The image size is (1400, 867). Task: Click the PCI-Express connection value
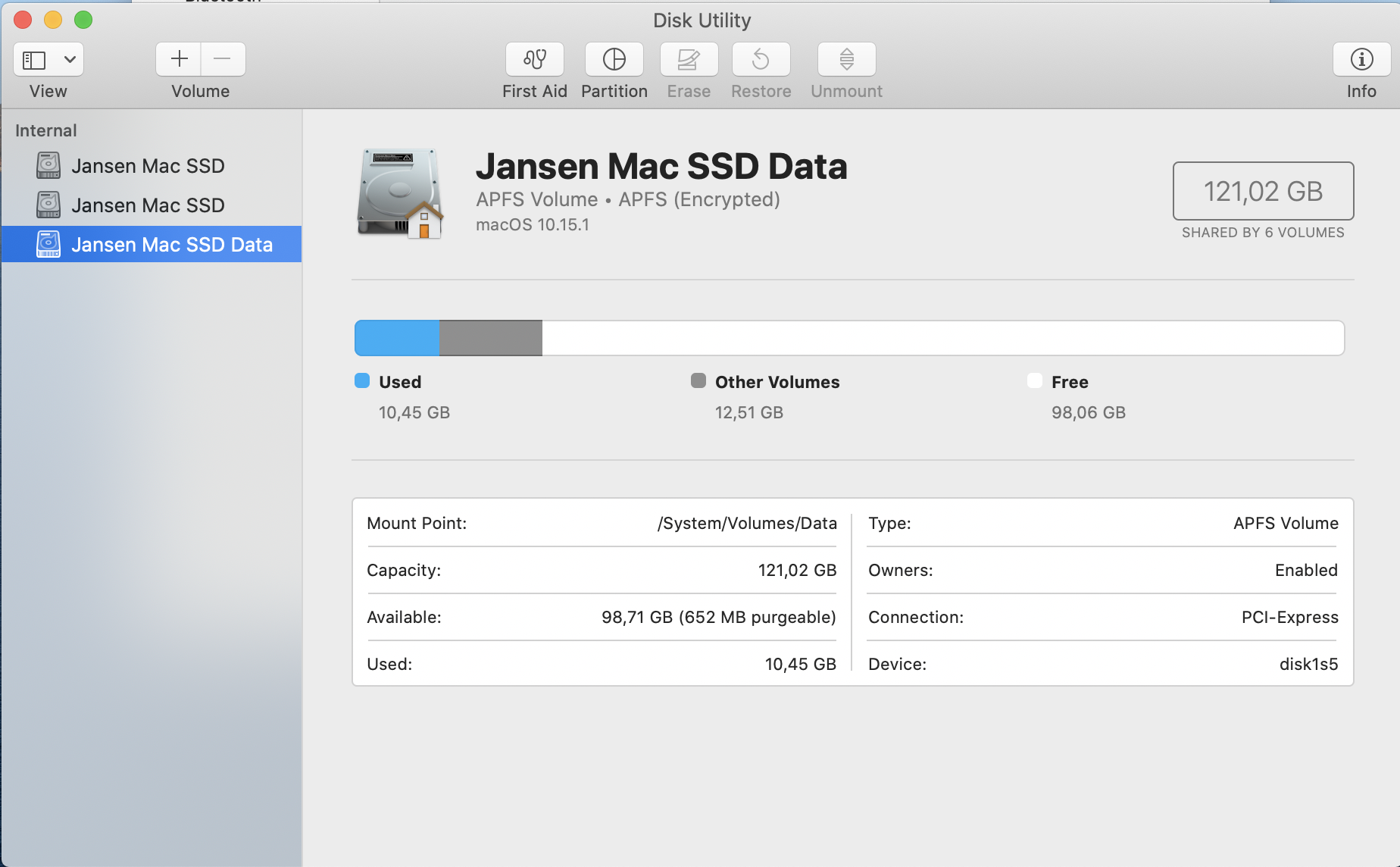(x=1290, y=617)
